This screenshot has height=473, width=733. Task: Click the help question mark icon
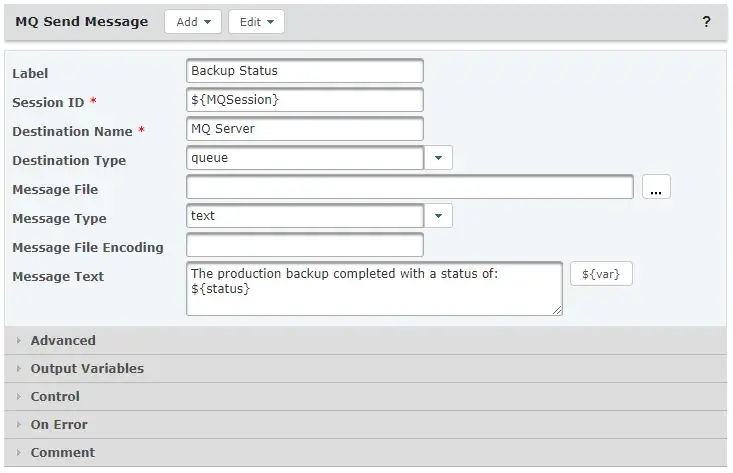[707, 22]
